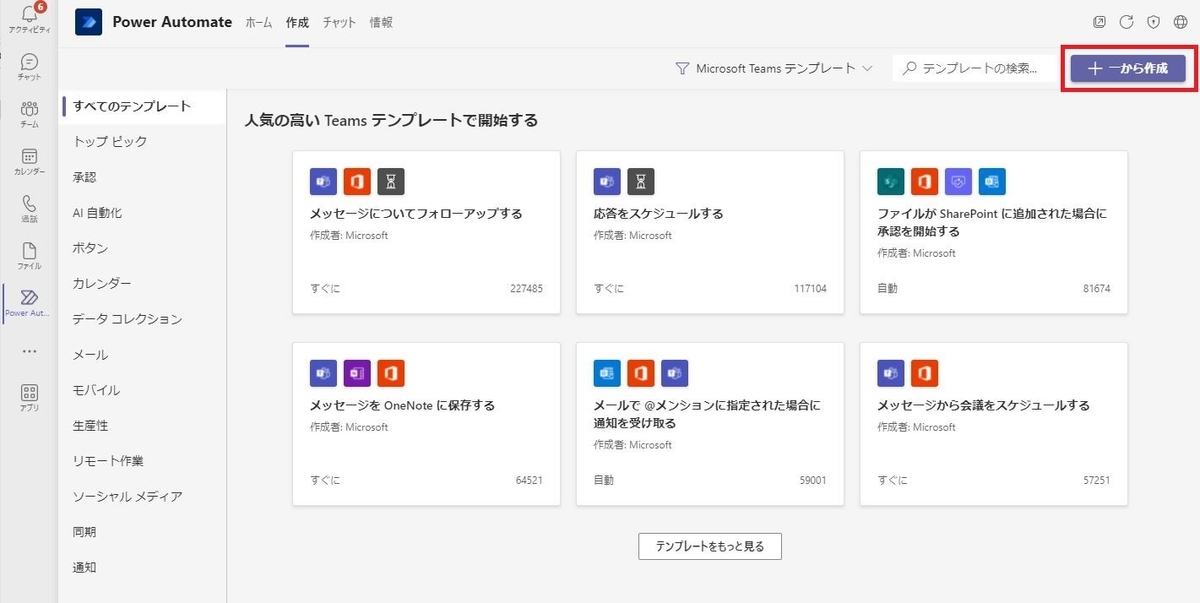Open the Microsoft Teams テンプレート filter dropdown

(775, 69)
